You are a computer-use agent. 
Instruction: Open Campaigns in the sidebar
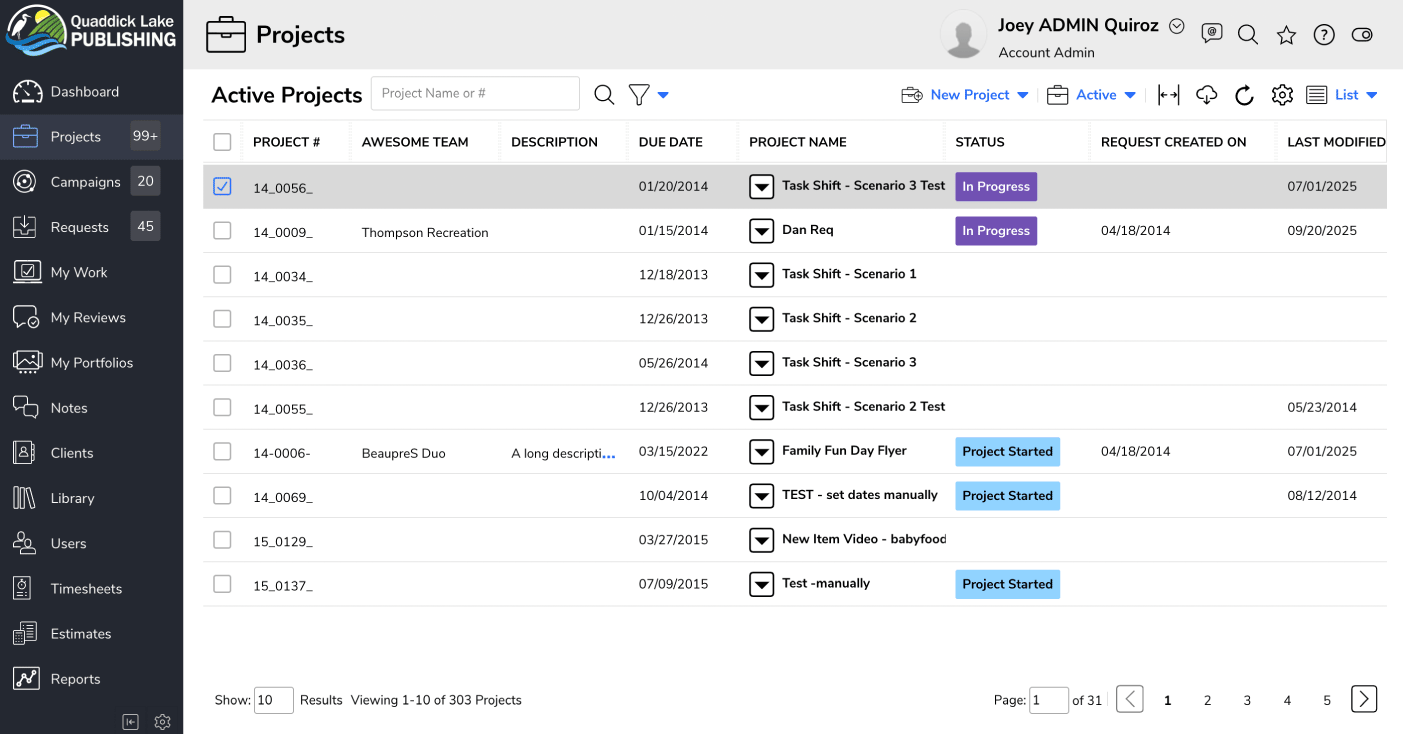pyautogui.click(x=85, y=182)
